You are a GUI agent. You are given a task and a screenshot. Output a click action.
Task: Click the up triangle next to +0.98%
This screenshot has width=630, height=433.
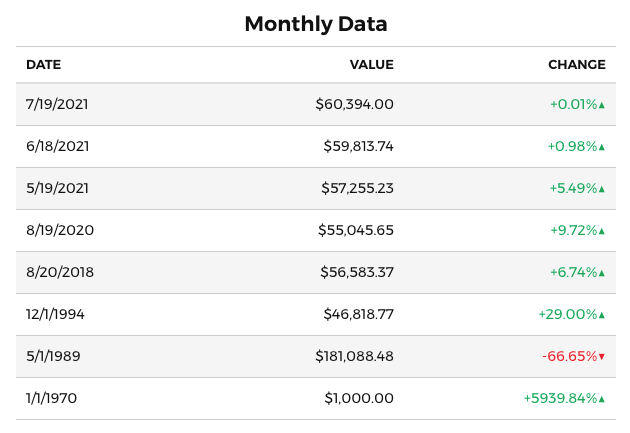click(602, 147)
